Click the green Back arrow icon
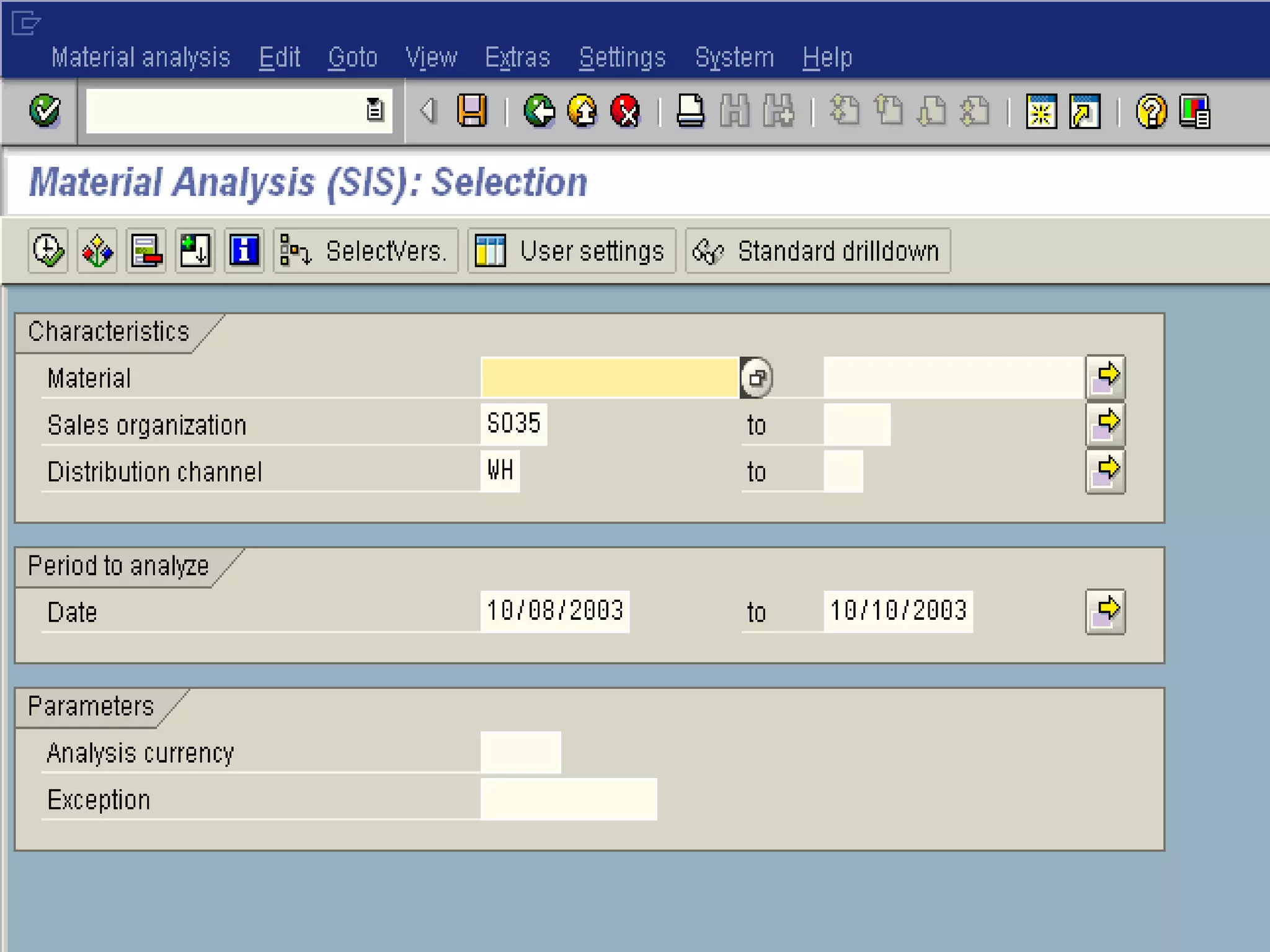The image size is (1270, 952). (x=540, y=112)
